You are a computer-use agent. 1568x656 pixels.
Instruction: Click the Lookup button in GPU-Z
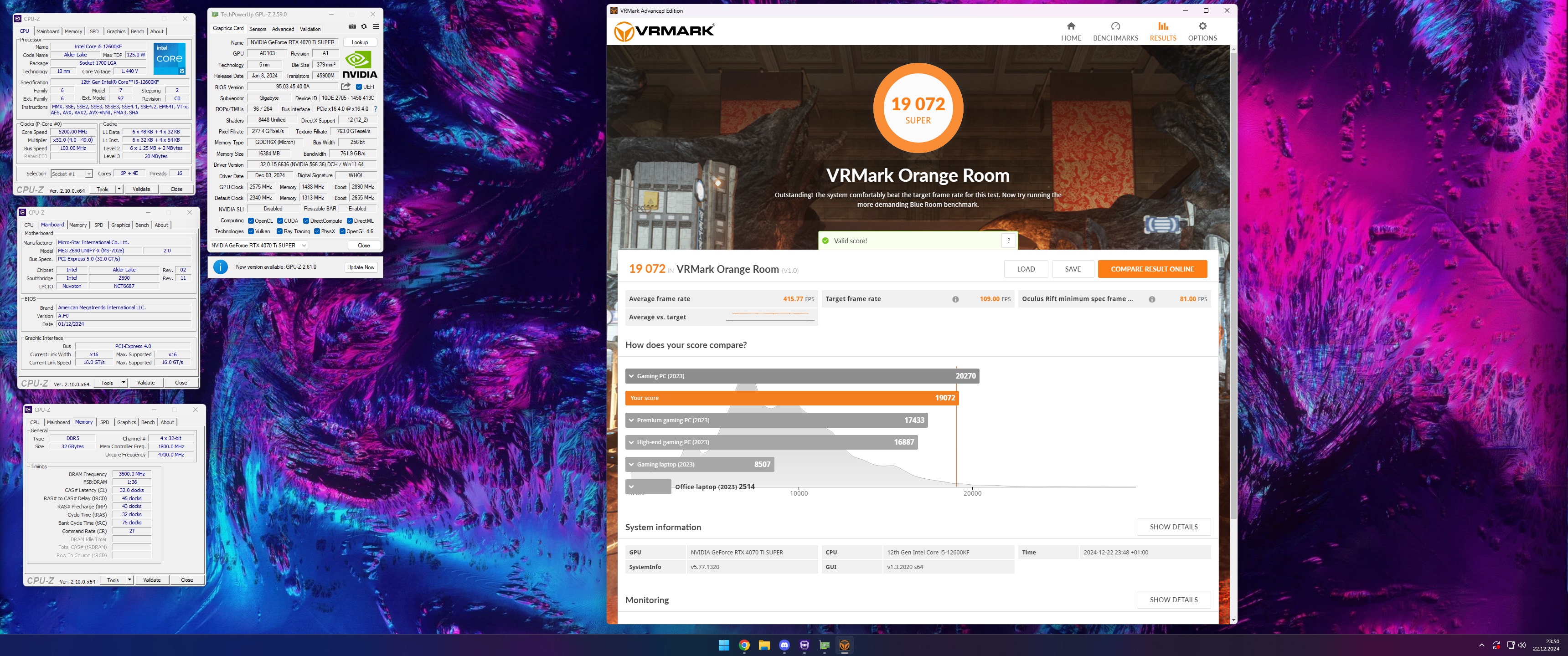(x=360, y=43)
